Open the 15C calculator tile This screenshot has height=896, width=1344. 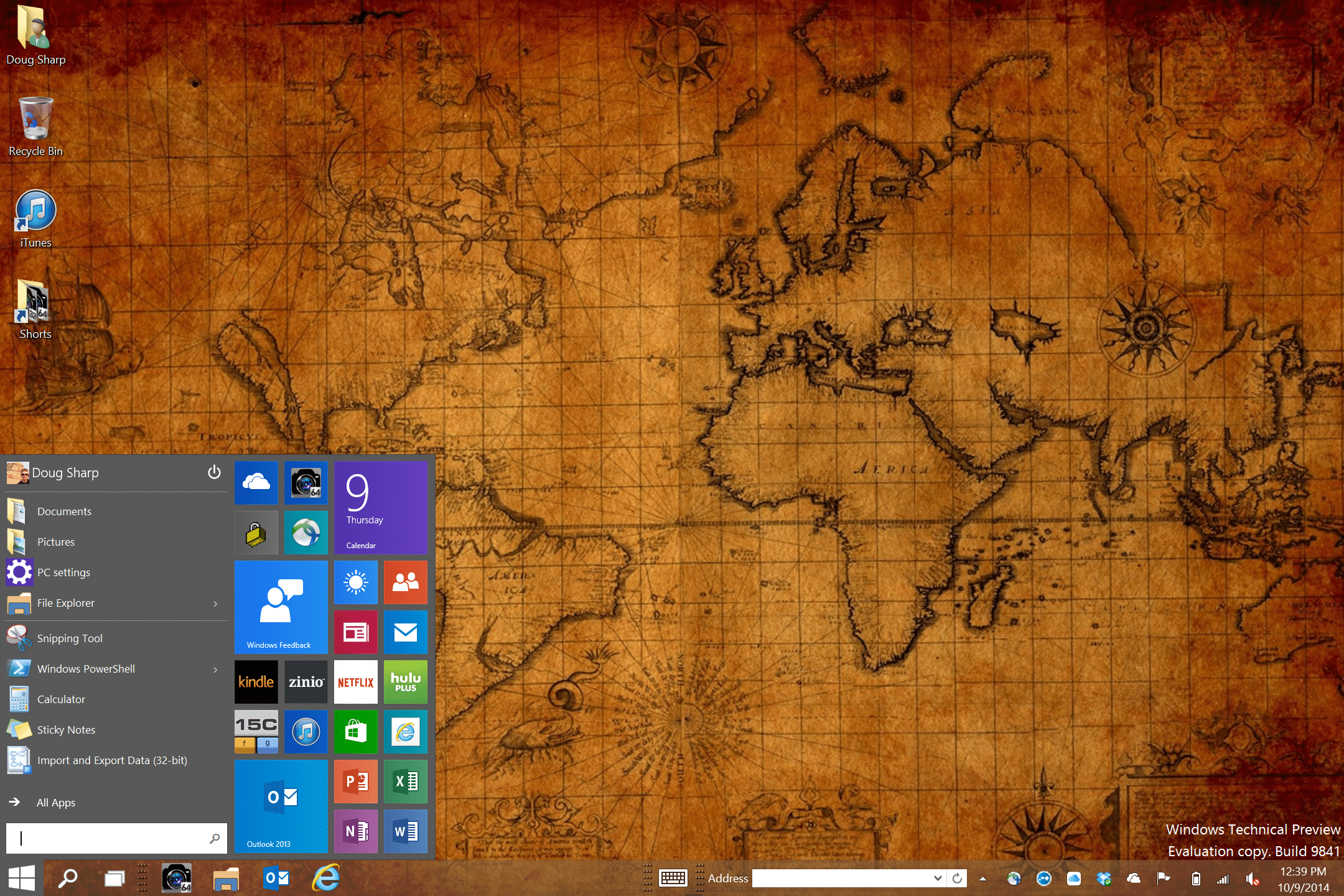pos(256,731)
